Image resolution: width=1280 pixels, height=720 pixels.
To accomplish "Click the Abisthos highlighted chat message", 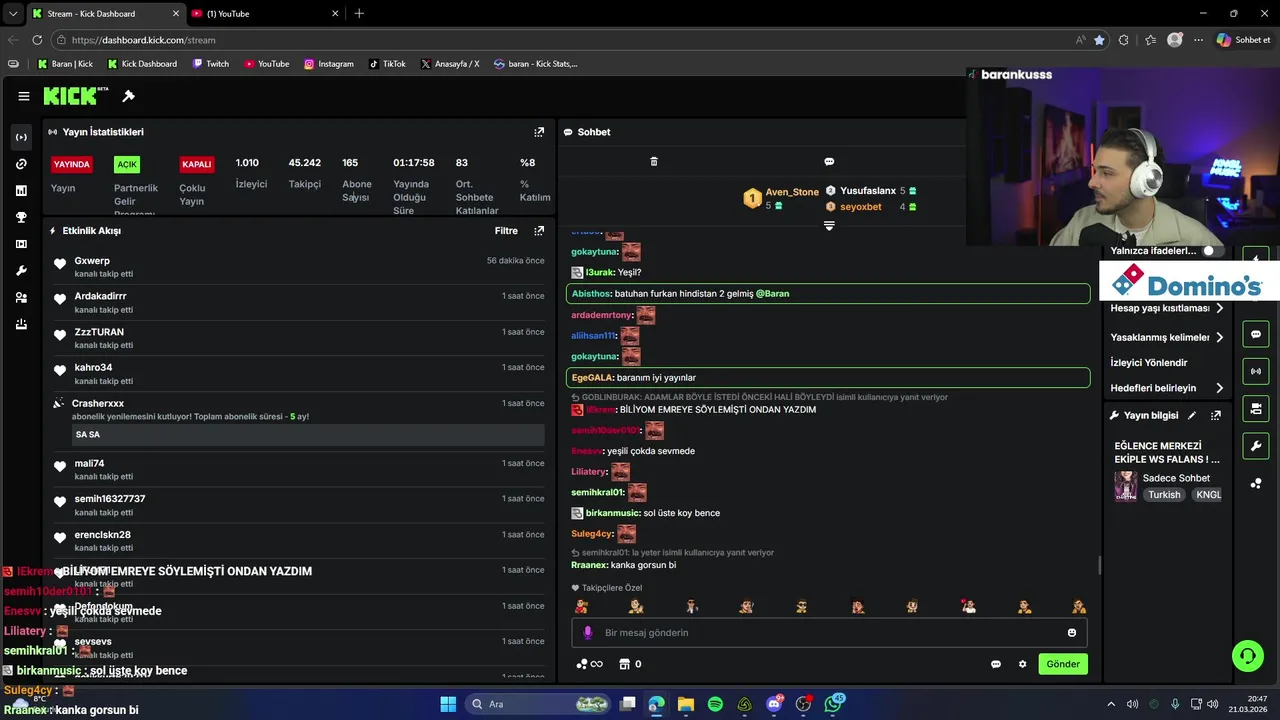I will tap(828, 294).
